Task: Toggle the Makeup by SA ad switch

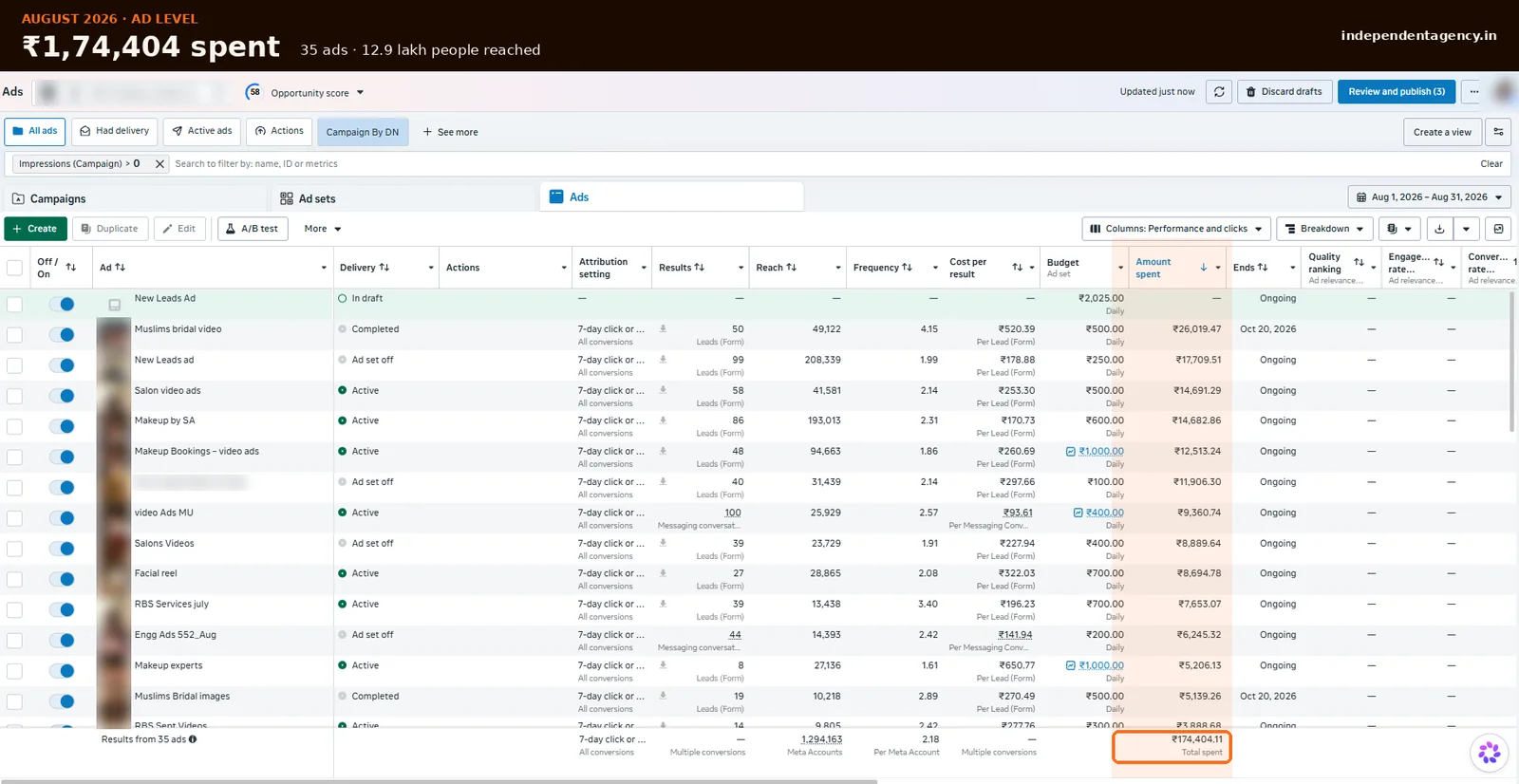Action: click(62, 426)
